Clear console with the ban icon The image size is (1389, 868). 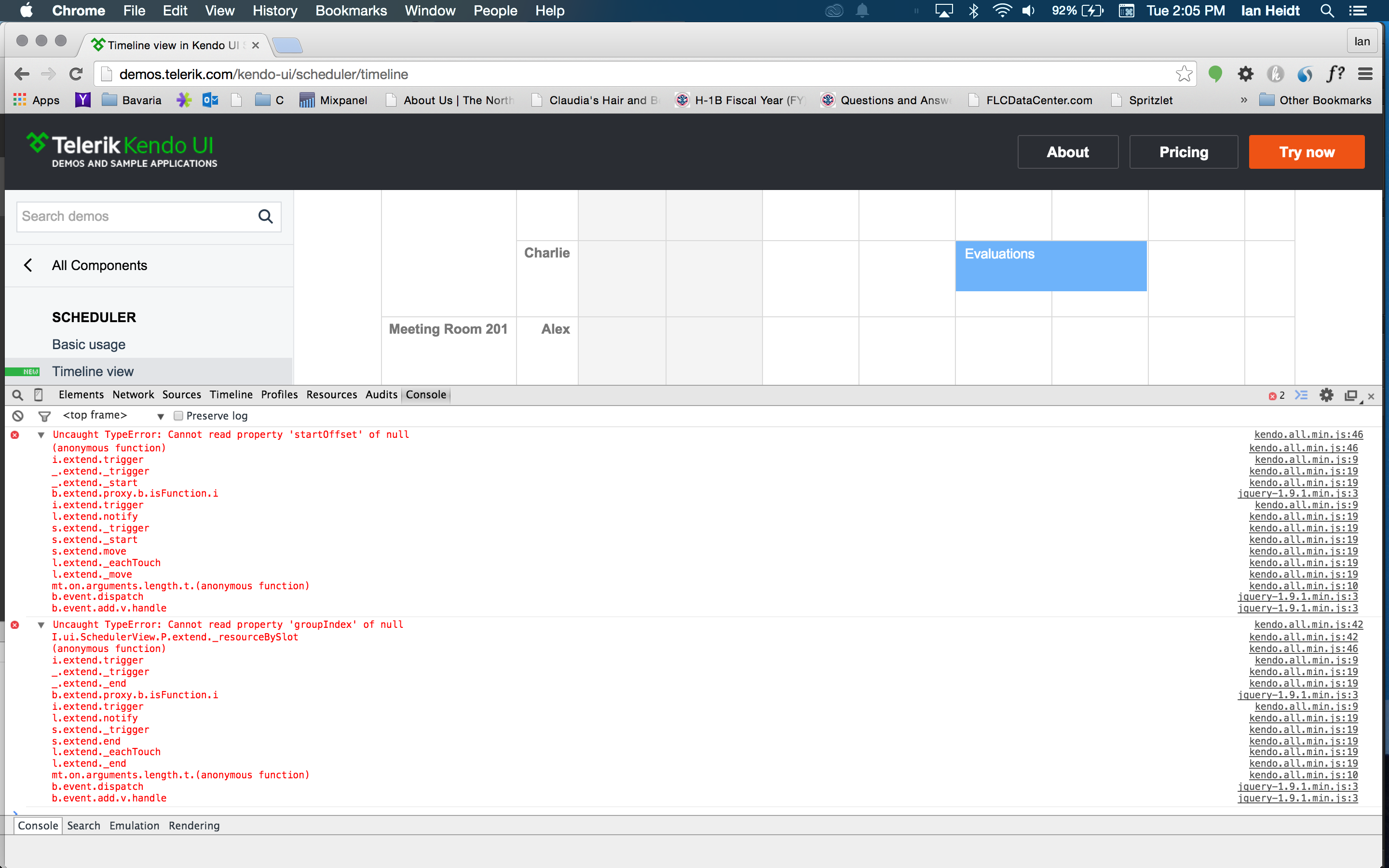(x=18, y=416)
